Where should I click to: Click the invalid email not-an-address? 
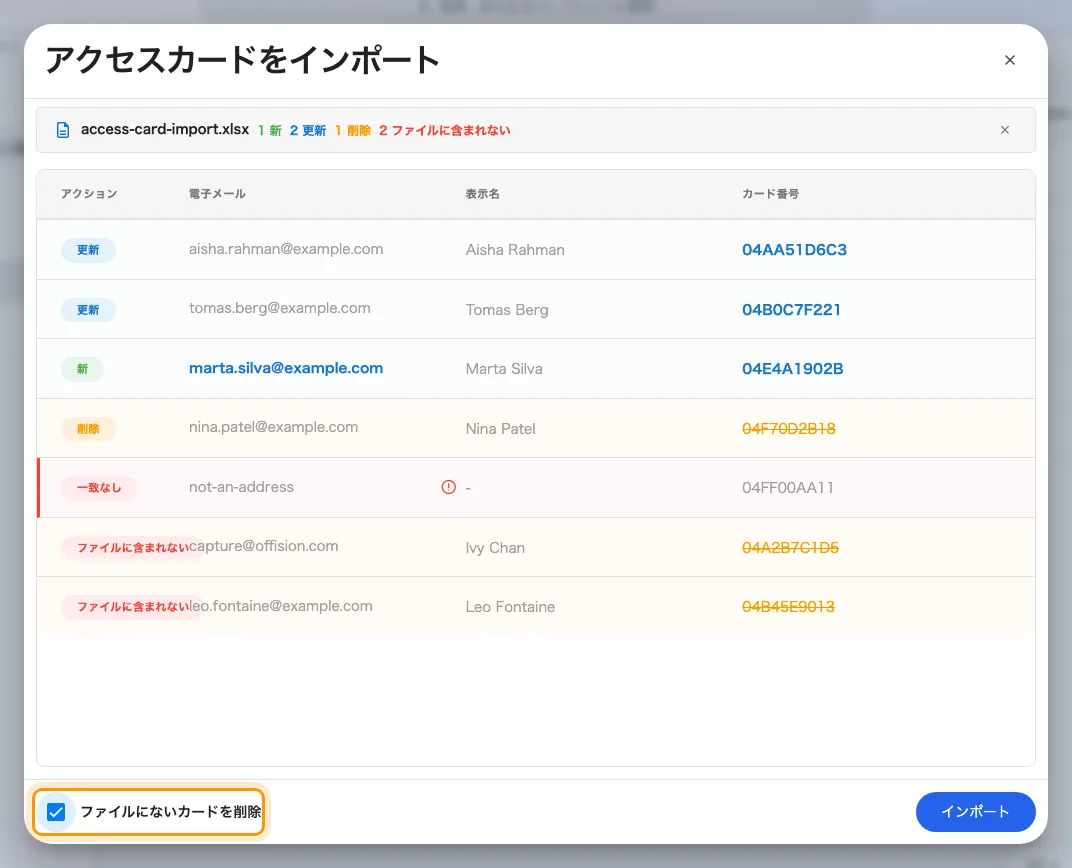coord(241,487)
